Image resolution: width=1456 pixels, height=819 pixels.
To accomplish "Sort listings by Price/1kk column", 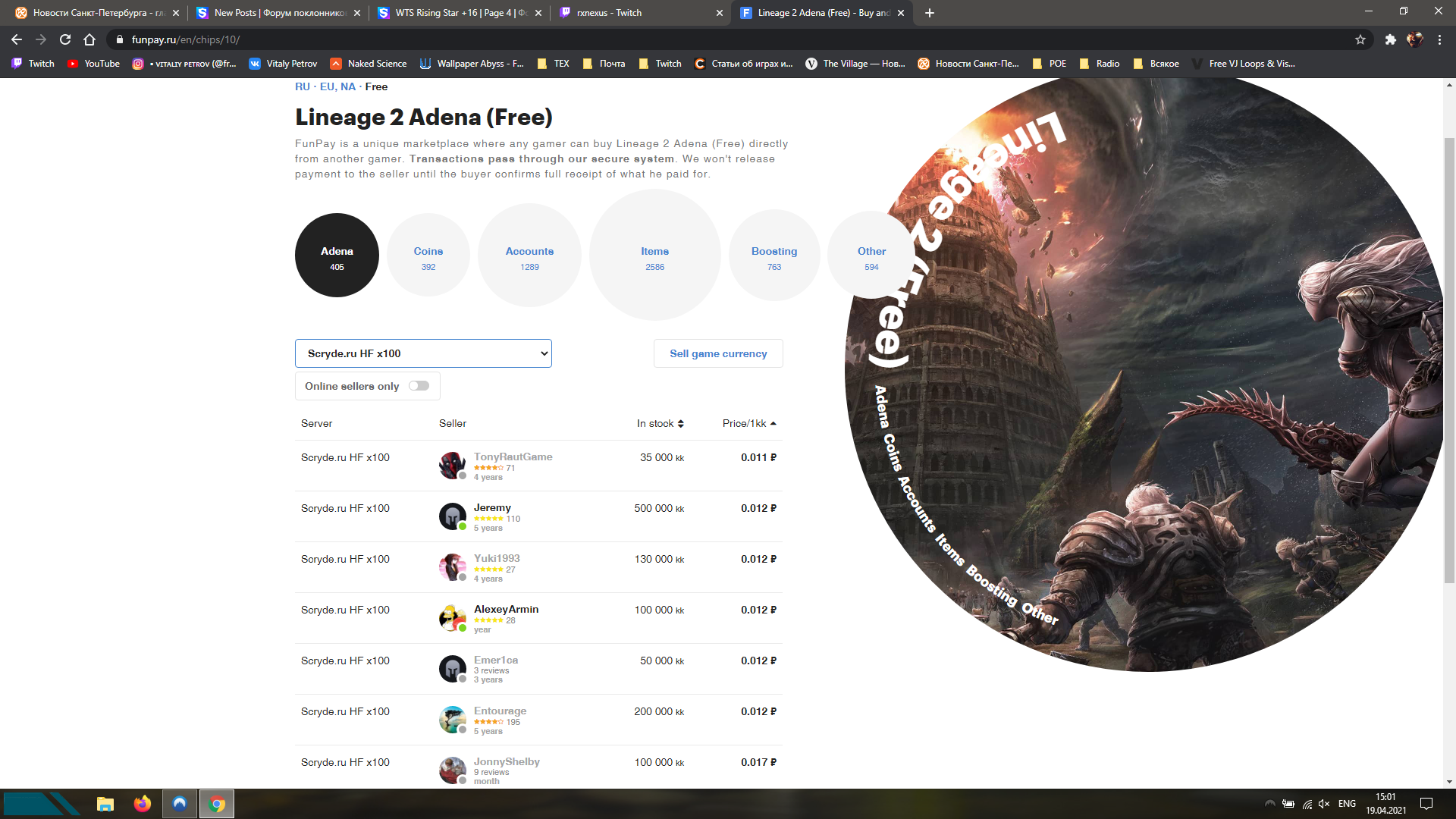I will [748, 423].
